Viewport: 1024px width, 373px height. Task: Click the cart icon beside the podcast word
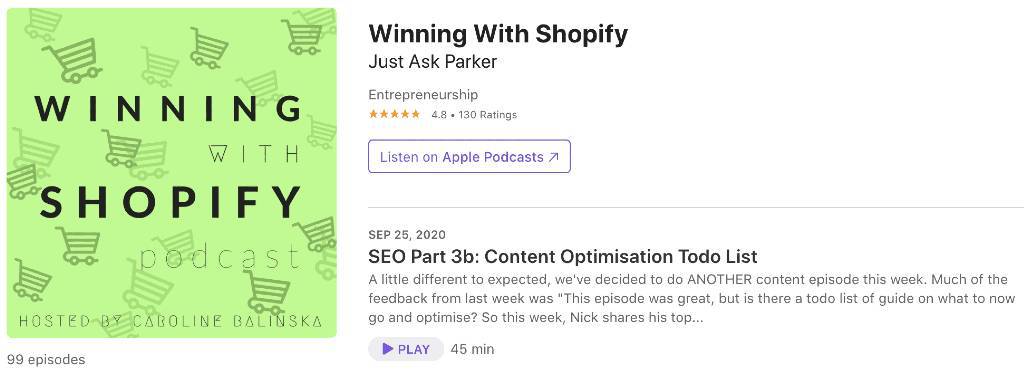[77, 245]
